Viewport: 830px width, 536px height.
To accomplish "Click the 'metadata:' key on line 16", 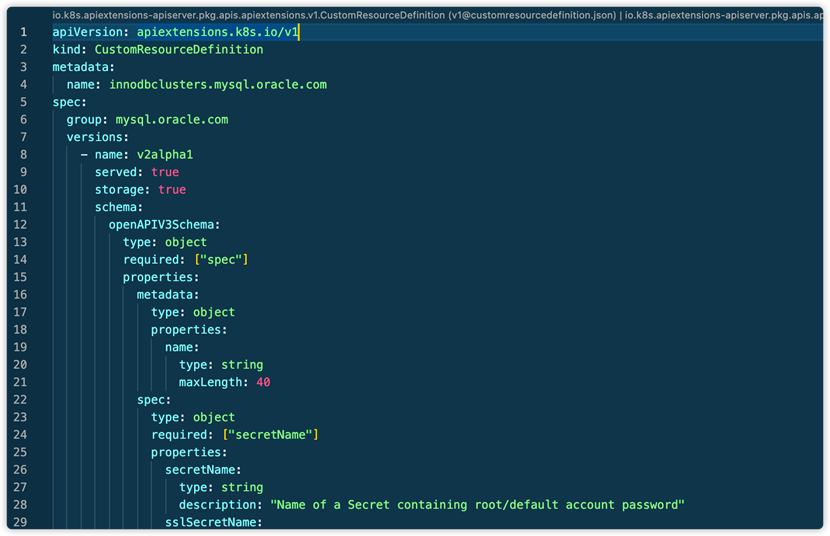I will point(168,295).
